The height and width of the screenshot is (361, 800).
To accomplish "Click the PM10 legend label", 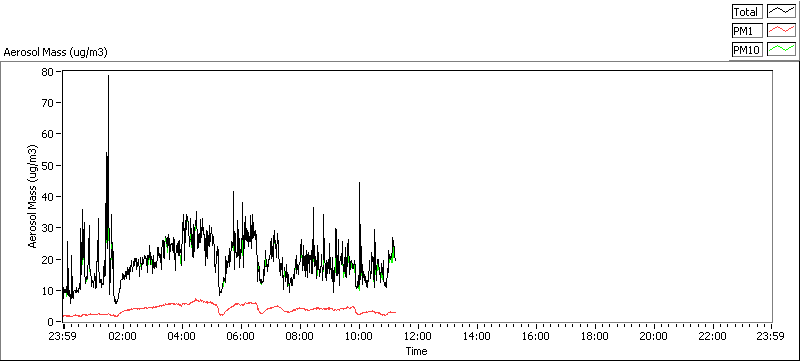I will [747, 49].
